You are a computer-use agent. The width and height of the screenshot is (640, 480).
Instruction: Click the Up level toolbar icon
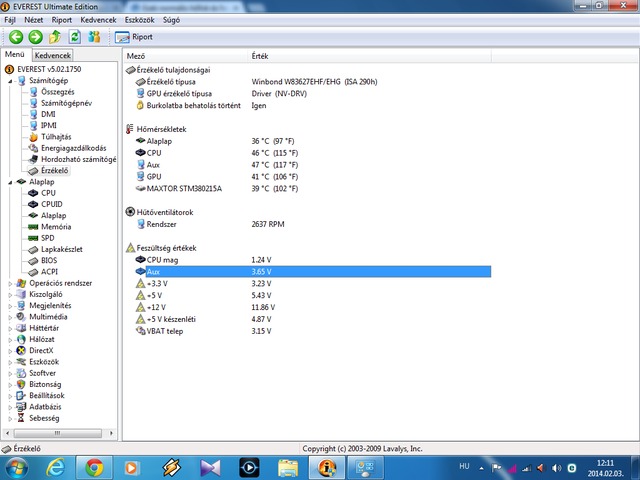click(55, 37)
